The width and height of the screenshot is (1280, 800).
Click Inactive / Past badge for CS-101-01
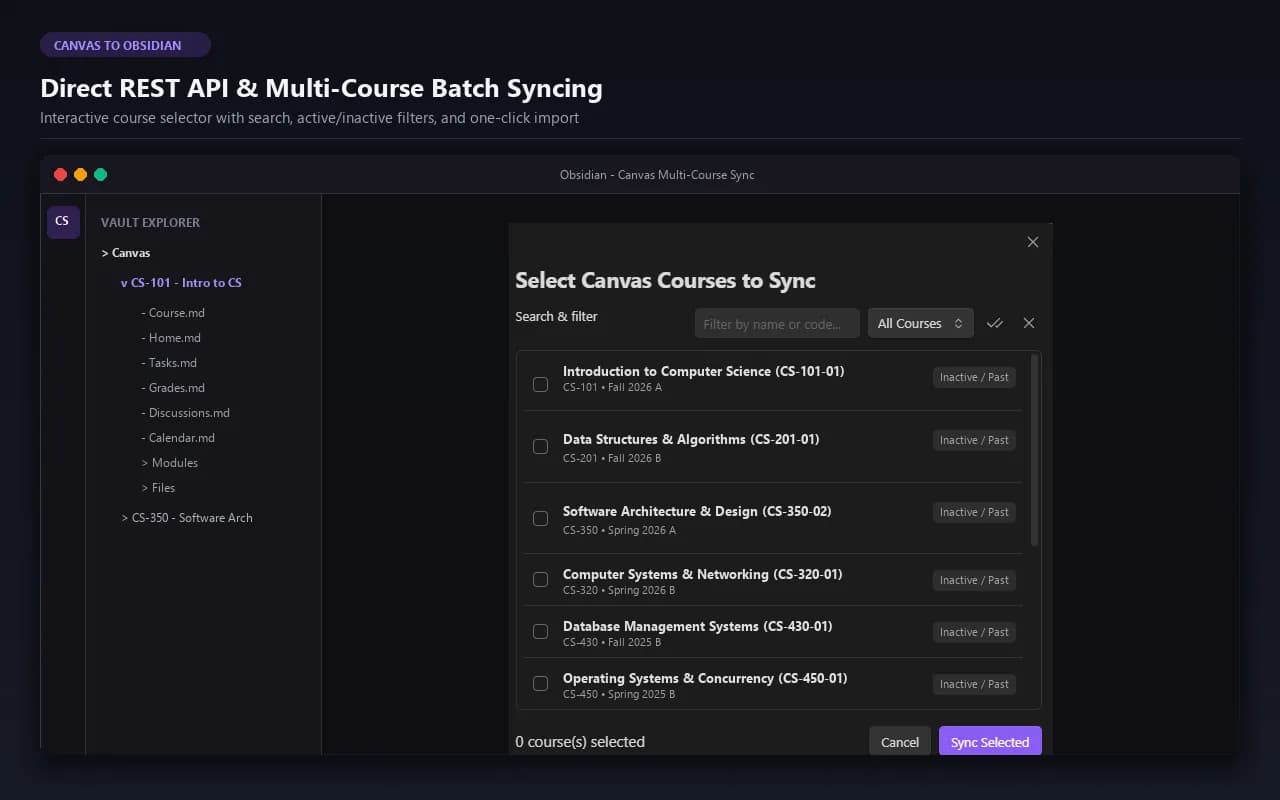(974, 377)
